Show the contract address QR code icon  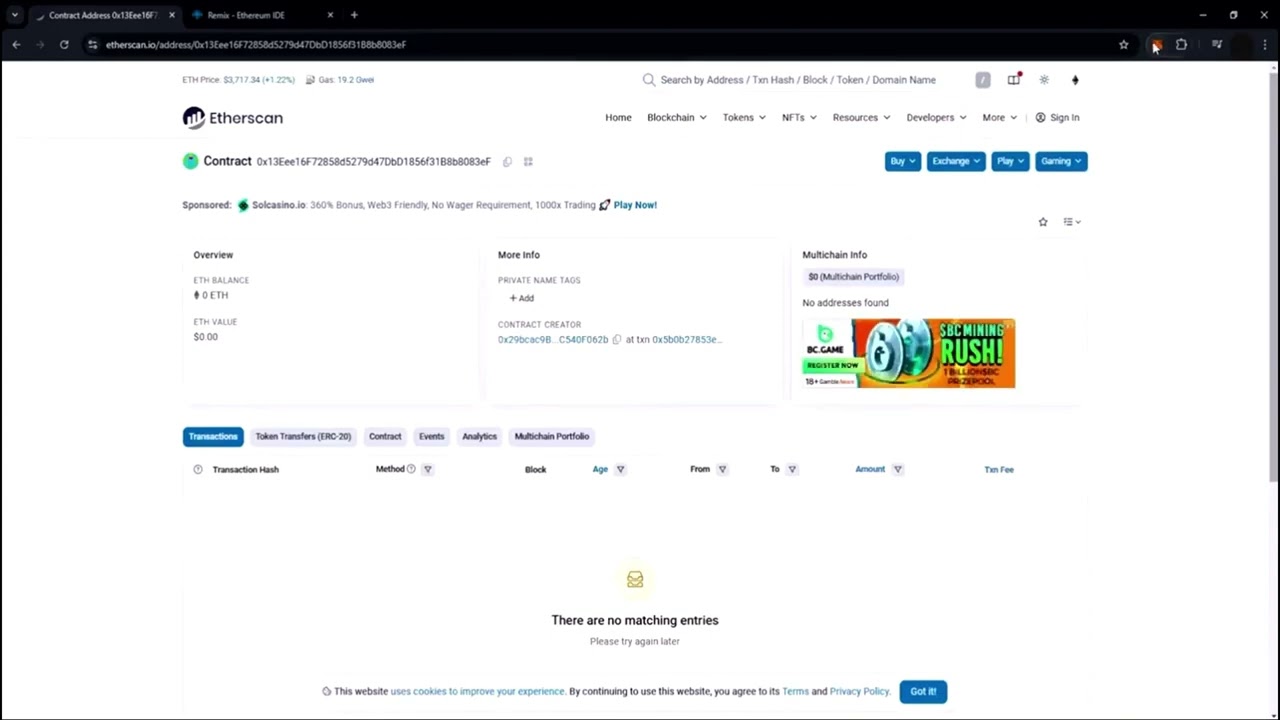pos(528,162)
